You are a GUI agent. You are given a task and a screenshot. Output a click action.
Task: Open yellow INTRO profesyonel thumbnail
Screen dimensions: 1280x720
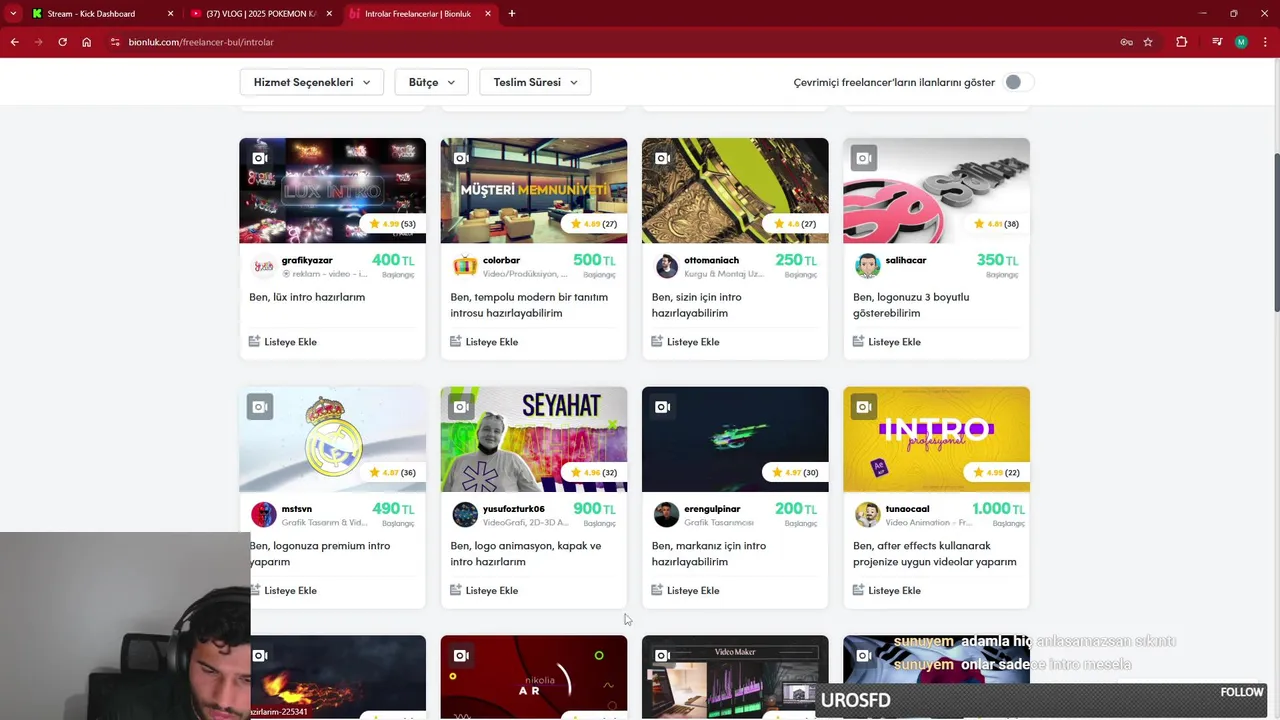(x=936, y=439)
